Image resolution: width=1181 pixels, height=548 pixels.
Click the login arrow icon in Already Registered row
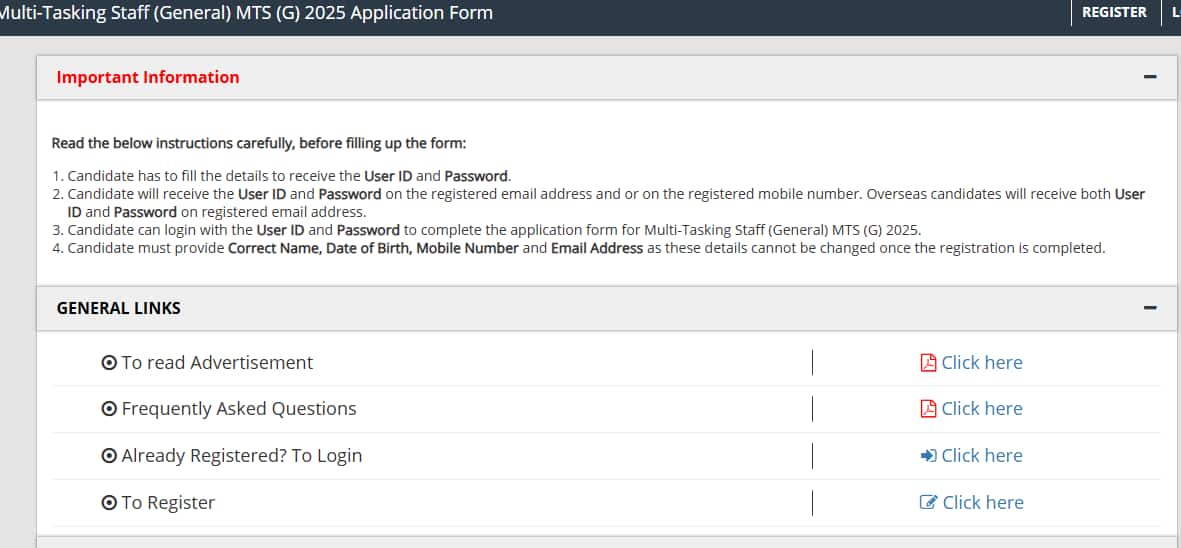(928, 455)
